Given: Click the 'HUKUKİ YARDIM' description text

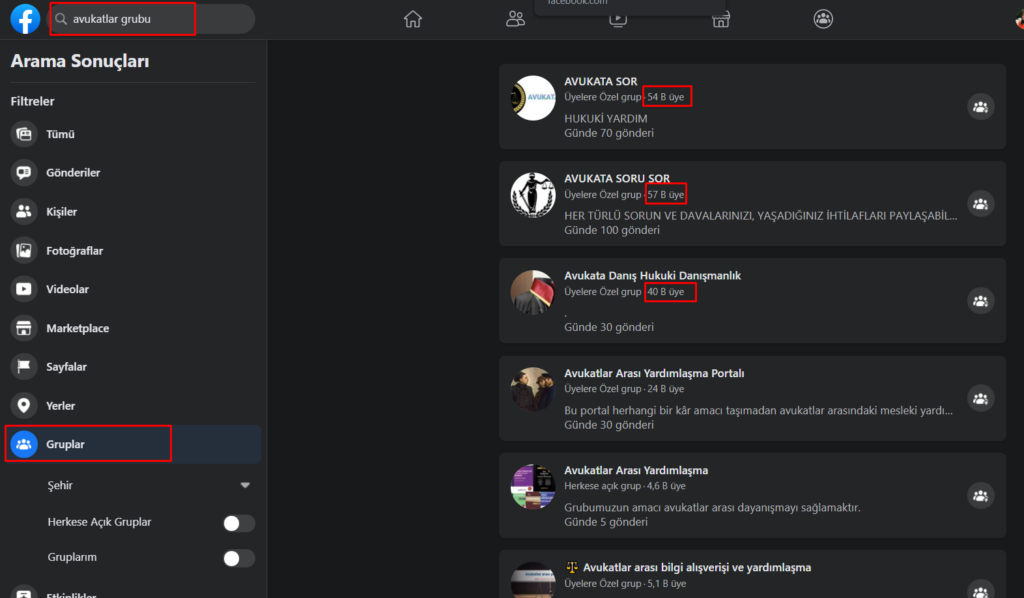Looking at the screenshot, I should click(605, 118).
